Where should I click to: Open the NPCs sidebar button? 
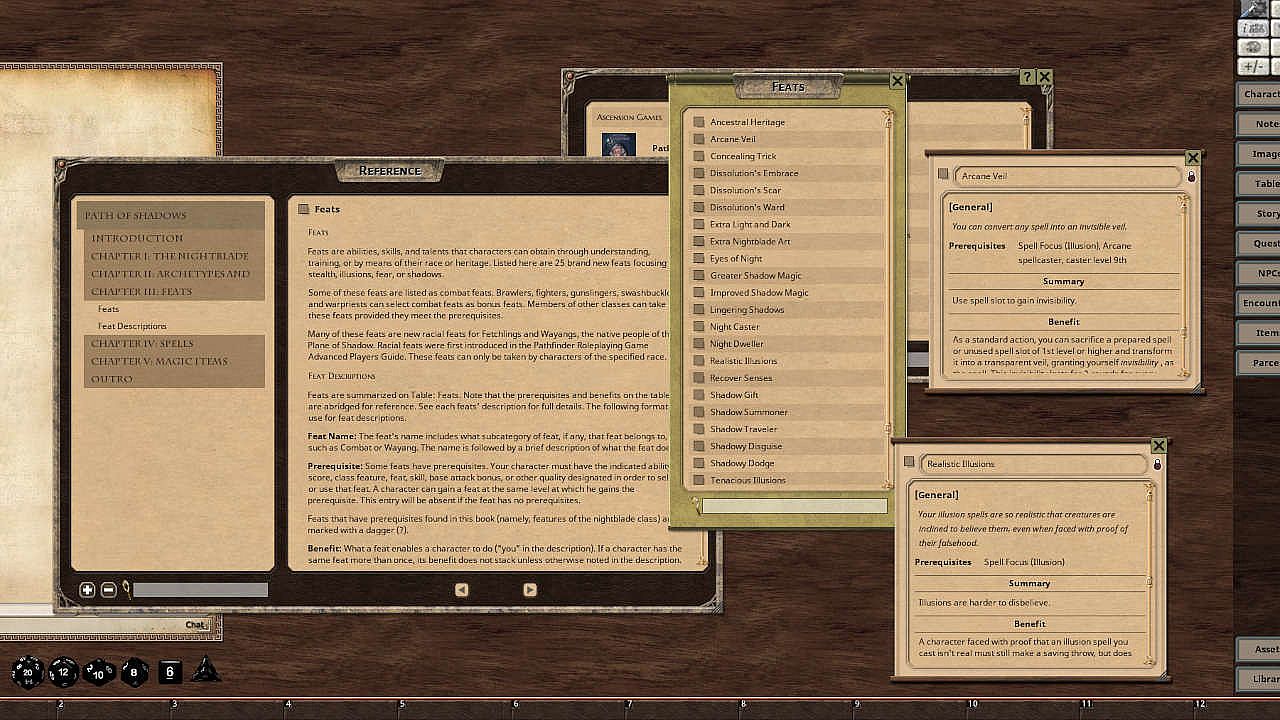pyautogui.click(x=1258, y=273)
